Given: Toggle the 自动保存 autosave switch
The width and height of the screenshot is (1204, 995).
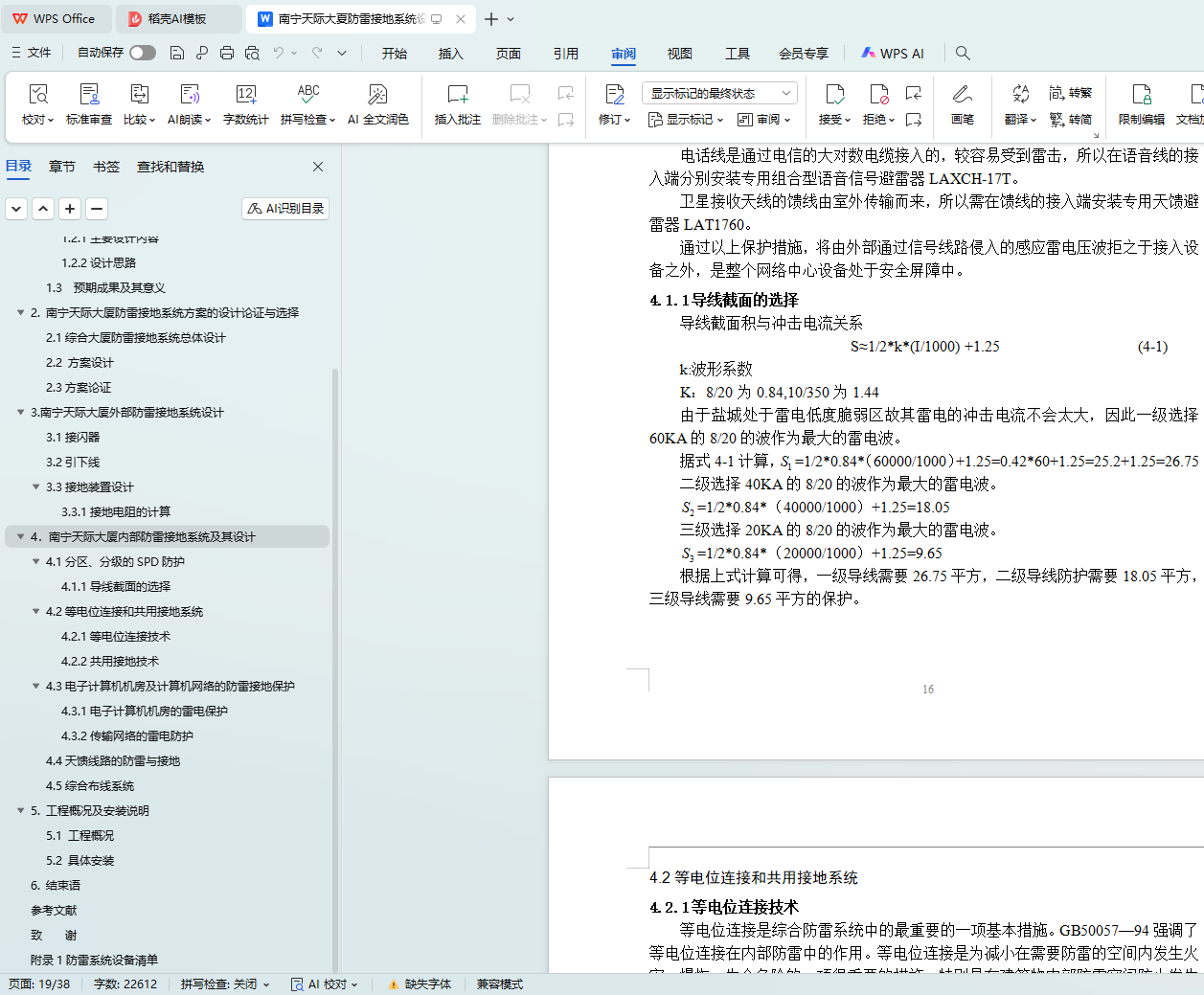Looking at the screenshot, I should [143, 54].
